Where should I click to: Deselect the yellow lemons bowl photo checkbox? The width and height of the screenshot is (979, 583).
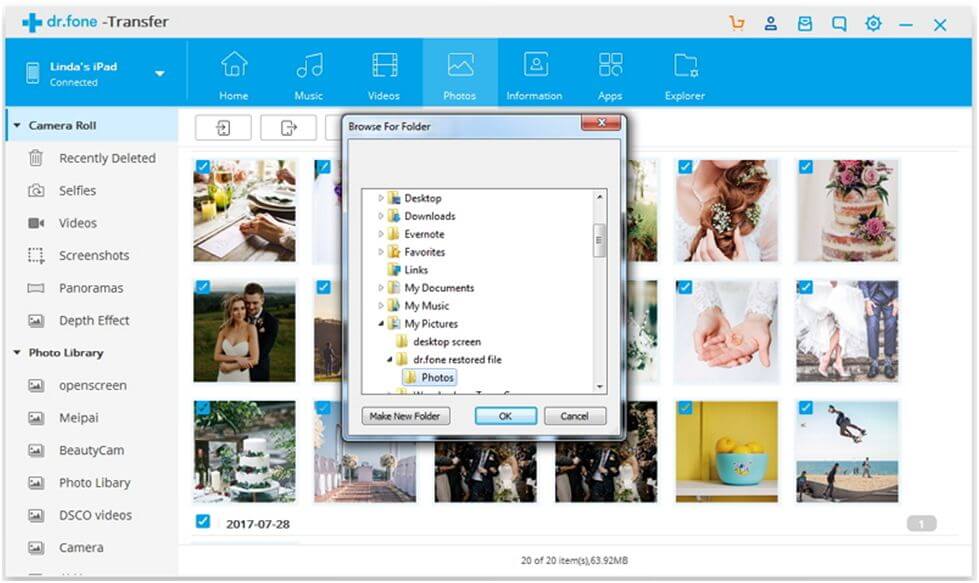tap(686, 408)
